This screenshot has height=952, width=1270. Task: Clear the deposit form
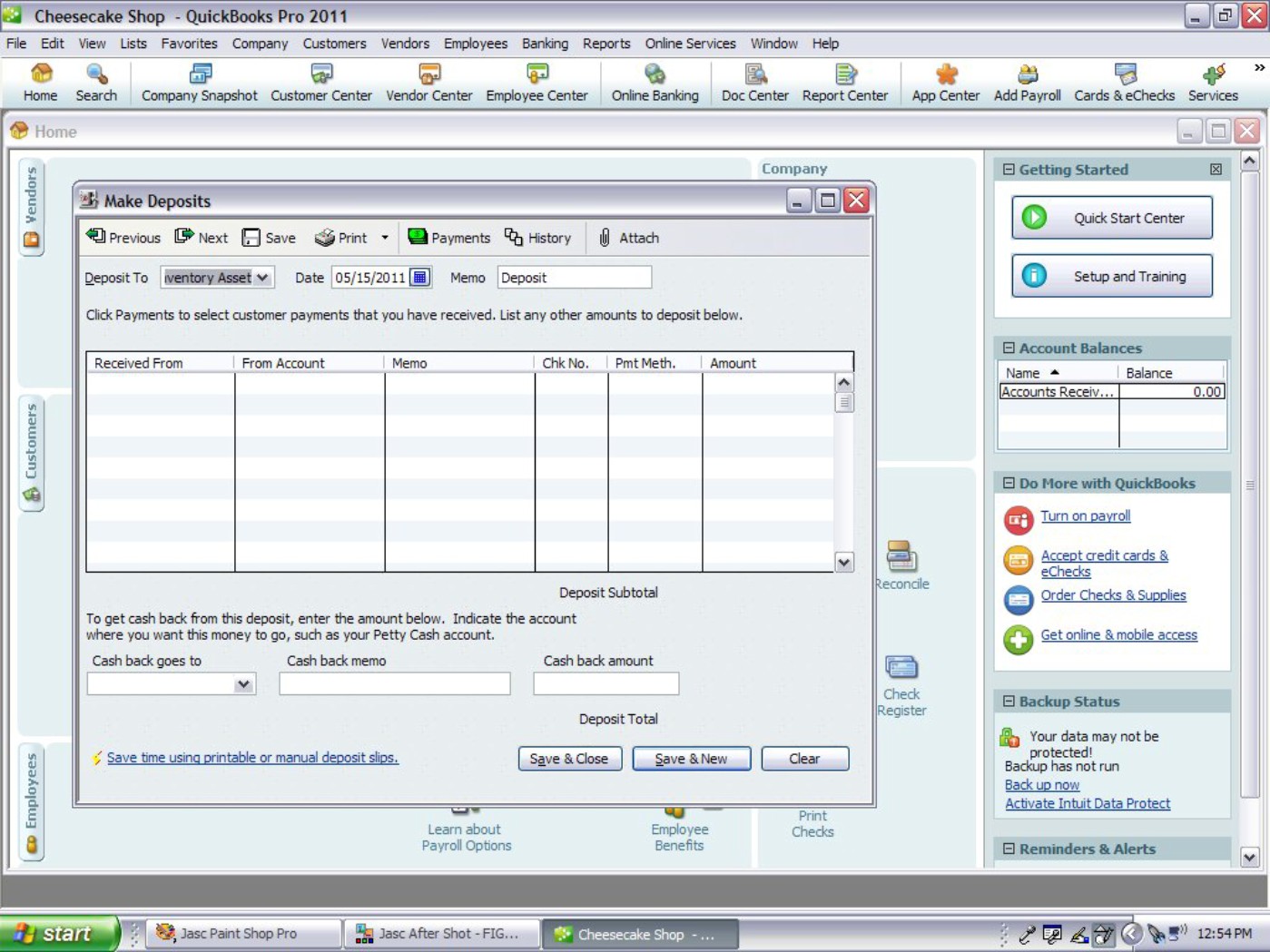(804, 759)
